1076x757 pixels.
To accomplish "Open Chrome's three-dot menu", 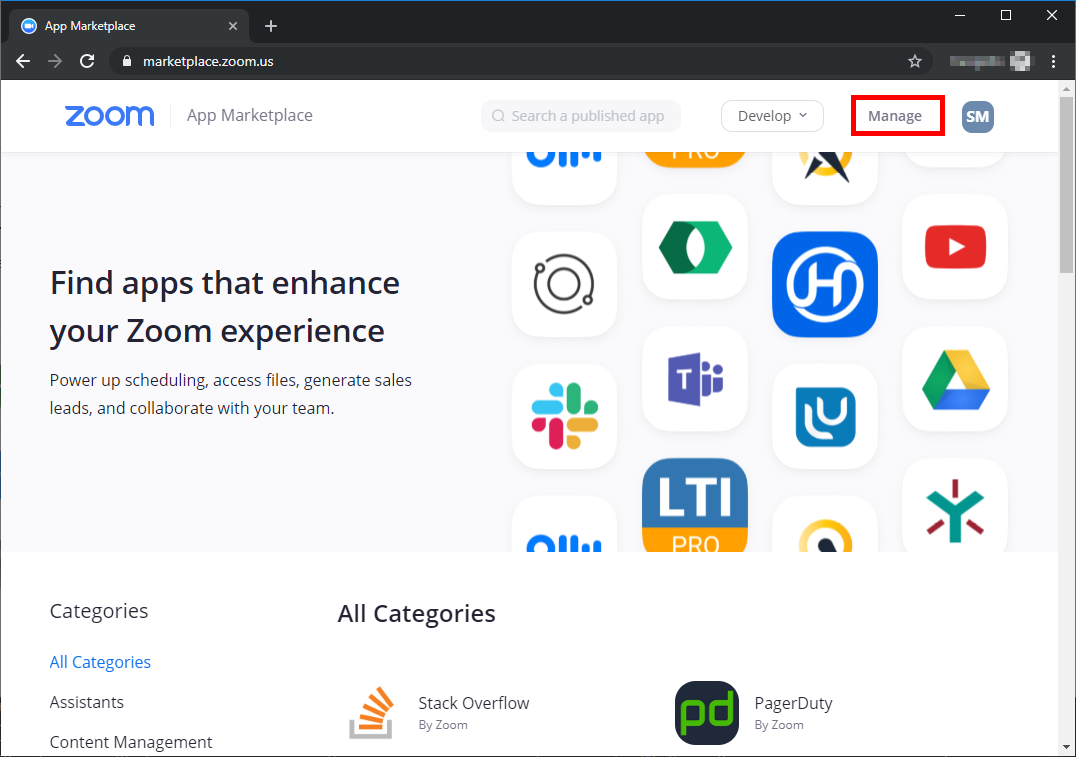I will [x=1053, y=61].
